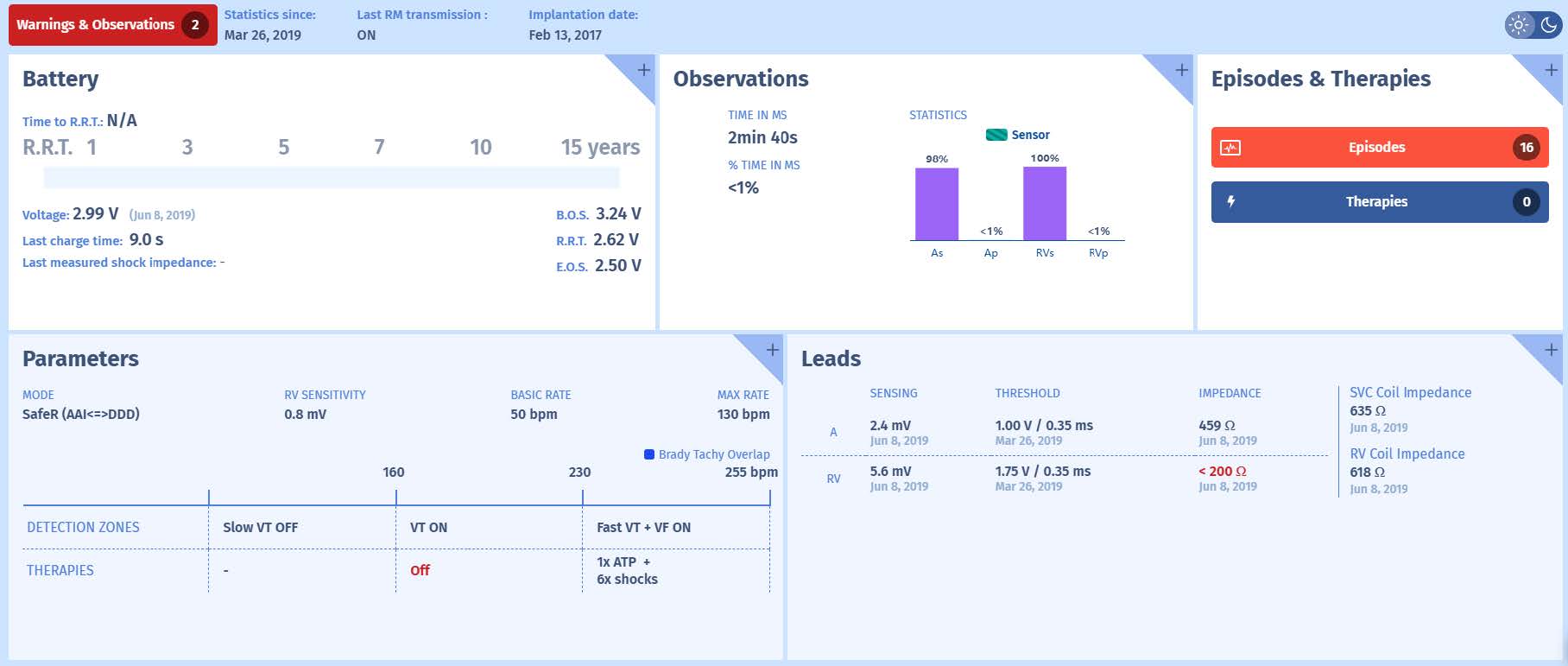Select the RVs statistics bar
The image size is (1568, 666).
(1044, 204)
